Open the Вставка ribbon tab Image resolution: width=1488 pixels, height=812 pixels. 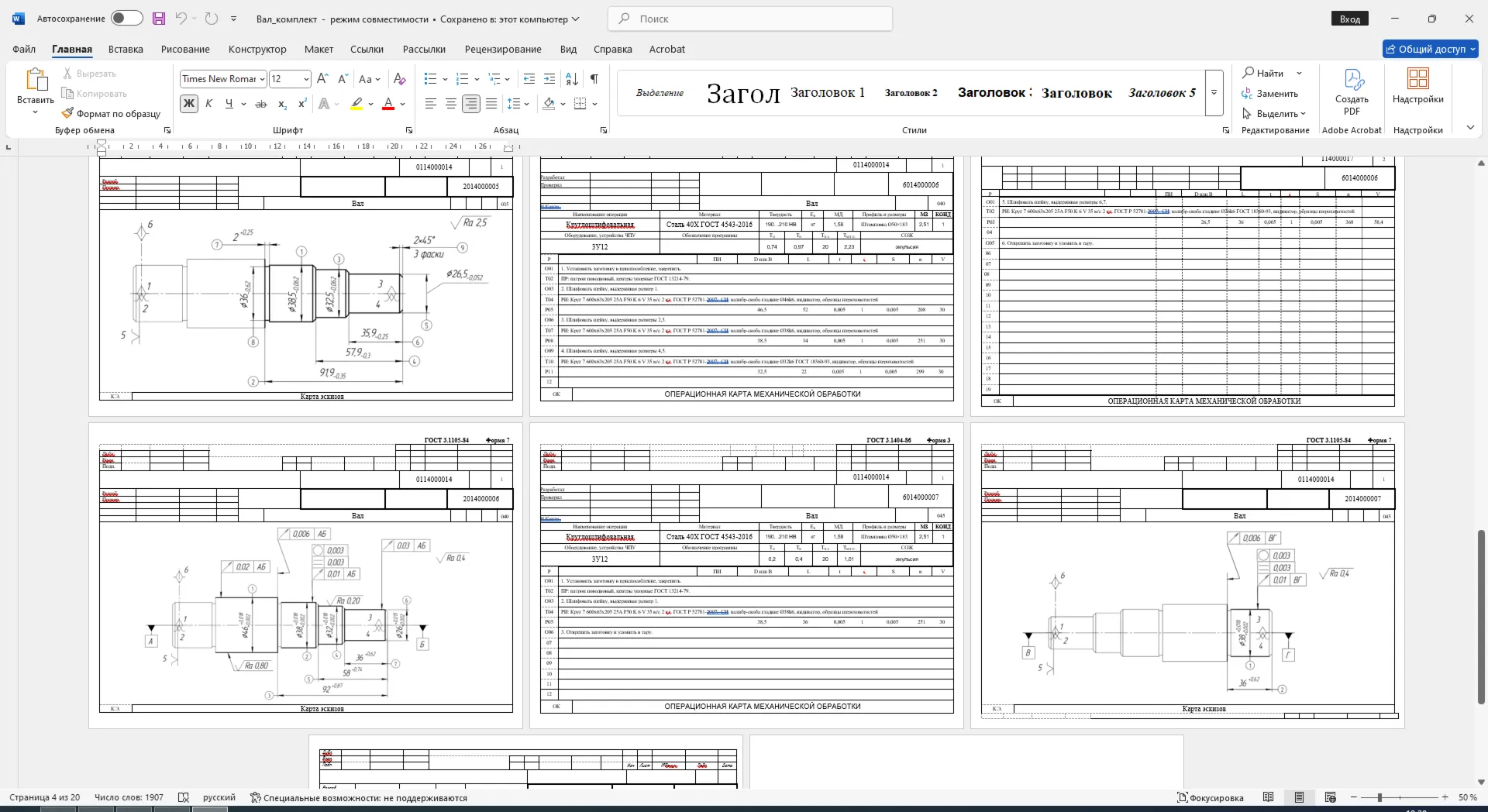(x=126, y=49)
